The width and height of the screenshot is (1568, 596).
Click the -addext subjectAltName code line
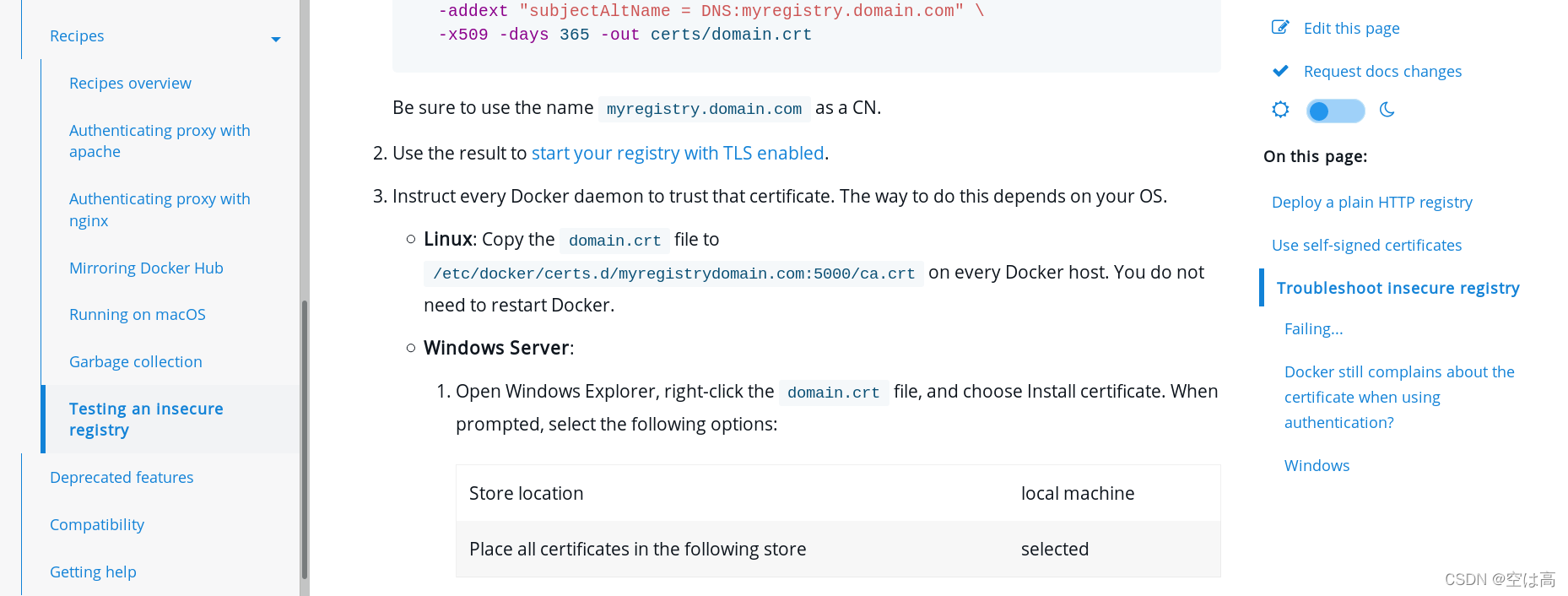[x=711, y=11]
